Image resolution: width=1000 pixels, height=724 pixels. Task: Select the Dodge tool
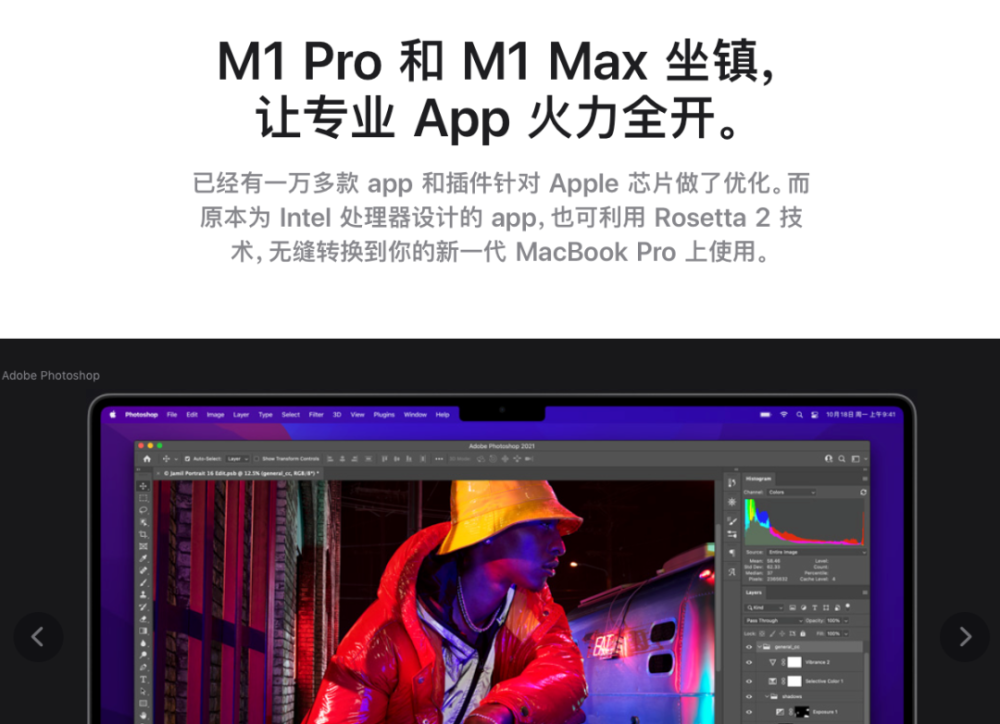[x=143, y=655]
